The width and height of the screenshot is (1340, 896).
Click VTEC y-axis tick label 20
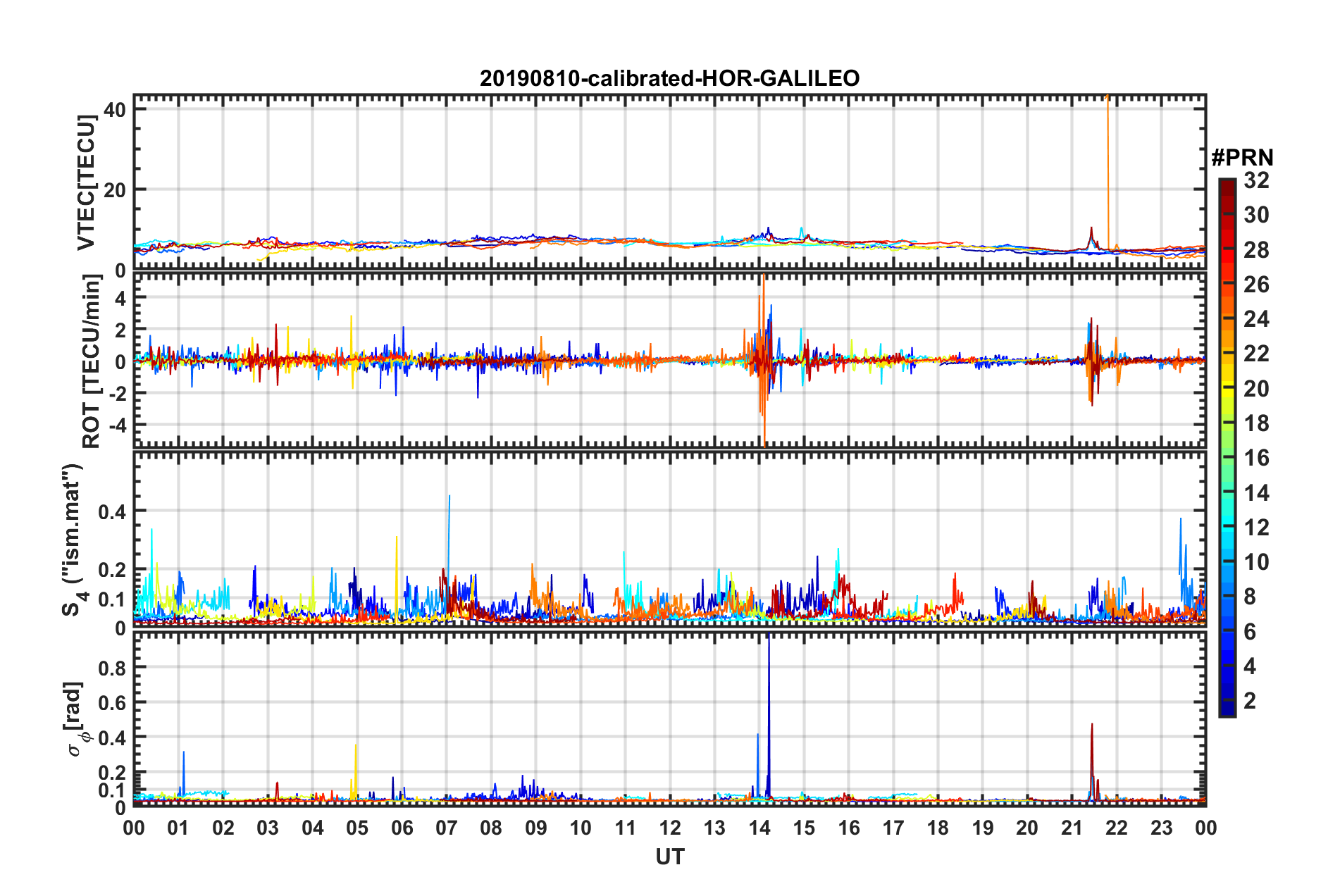[x=115, y=189]
